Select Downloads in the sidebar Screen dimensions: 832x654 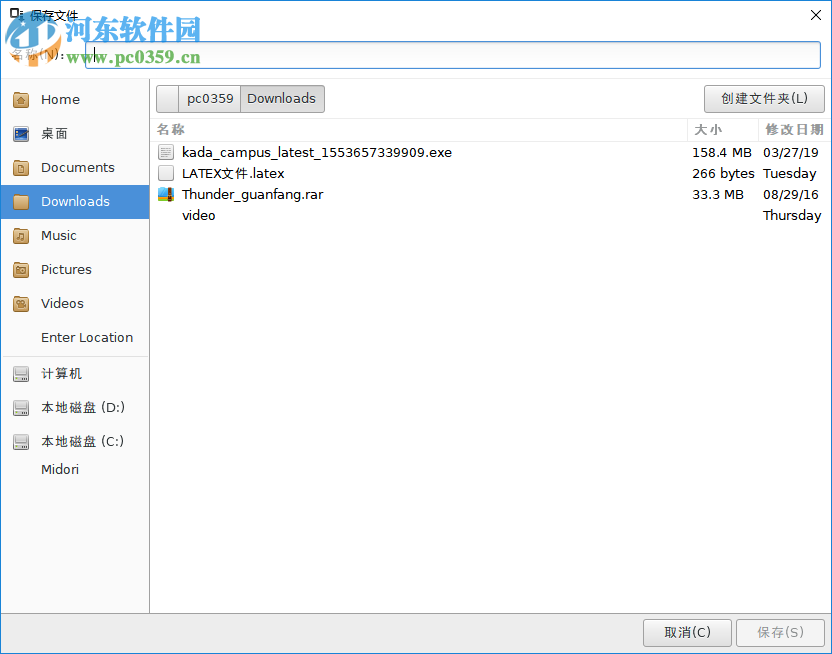74,201
